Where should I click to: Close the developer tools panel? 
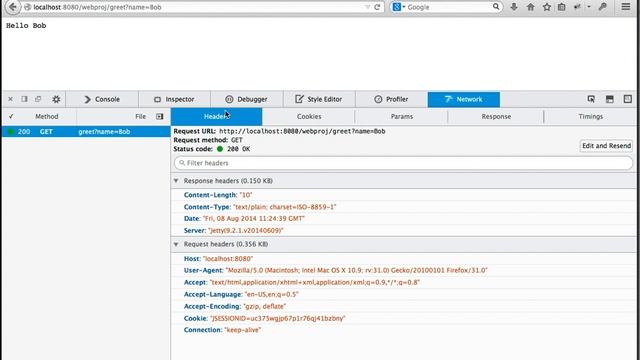11,99
